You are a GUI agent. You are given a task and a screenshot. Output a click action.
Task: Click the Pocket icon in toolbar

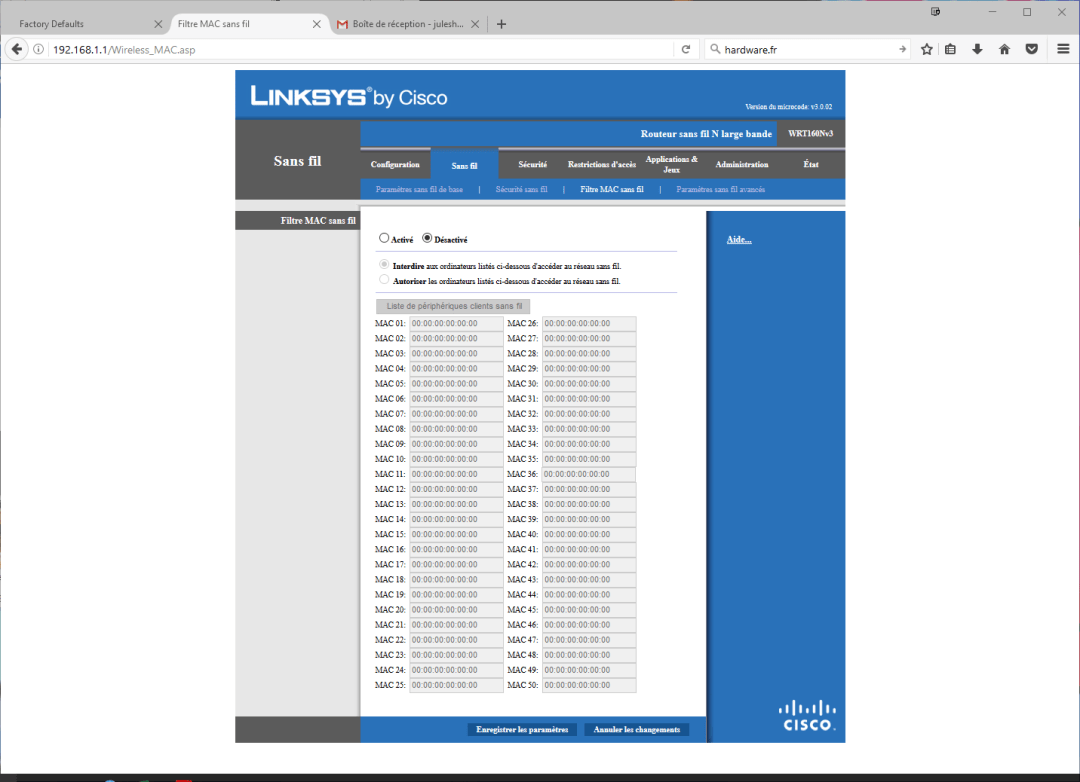1031,49
